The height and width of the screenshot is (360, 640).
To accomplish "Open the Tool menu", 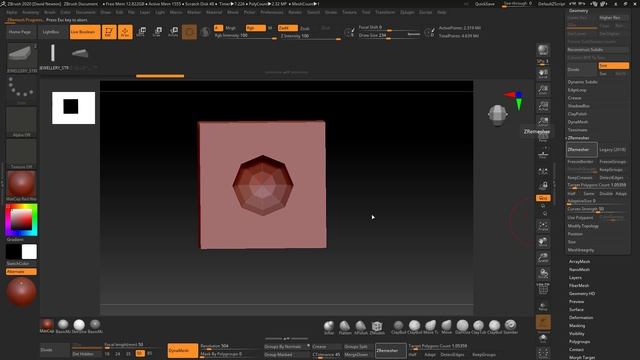I will coord(366,12).
